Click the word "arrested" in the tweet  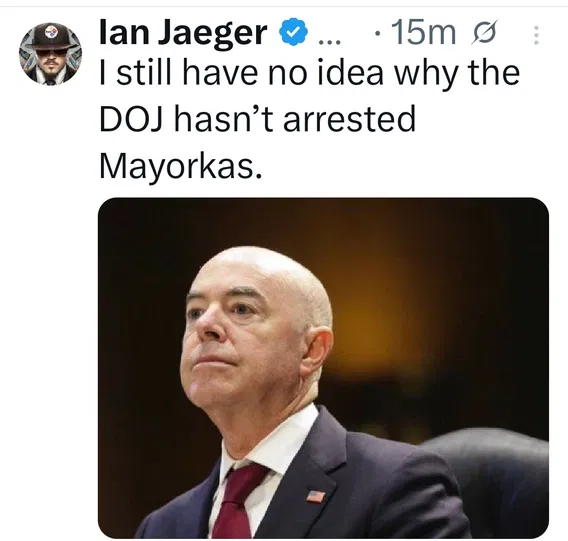(x=349, y=119)
